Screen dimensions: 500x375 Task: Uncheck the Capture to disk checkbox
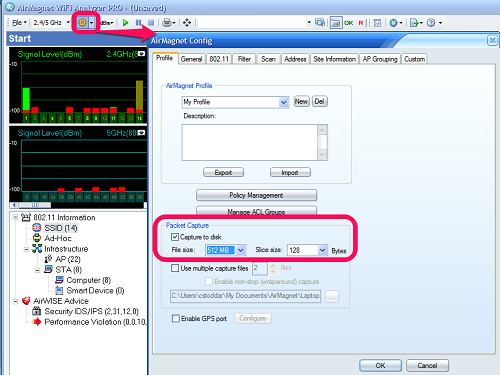click(175, 237)
